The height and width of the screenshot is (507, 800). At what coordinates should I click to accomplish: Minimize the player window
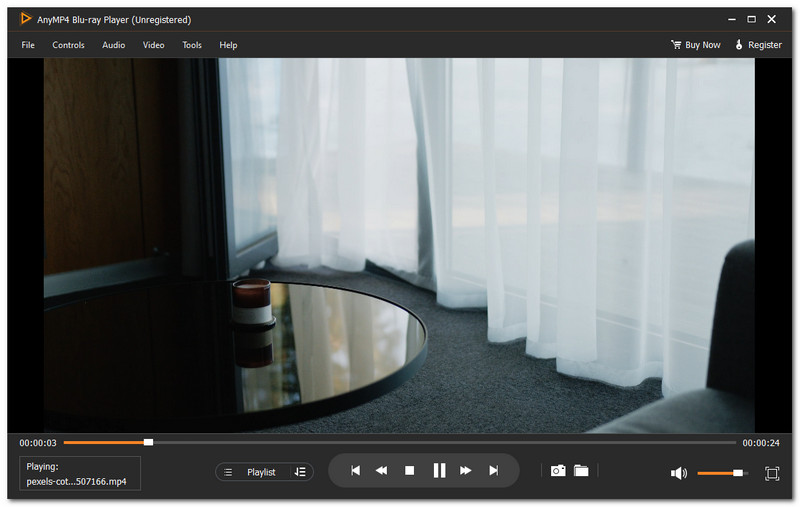click(x=732, y=19)
